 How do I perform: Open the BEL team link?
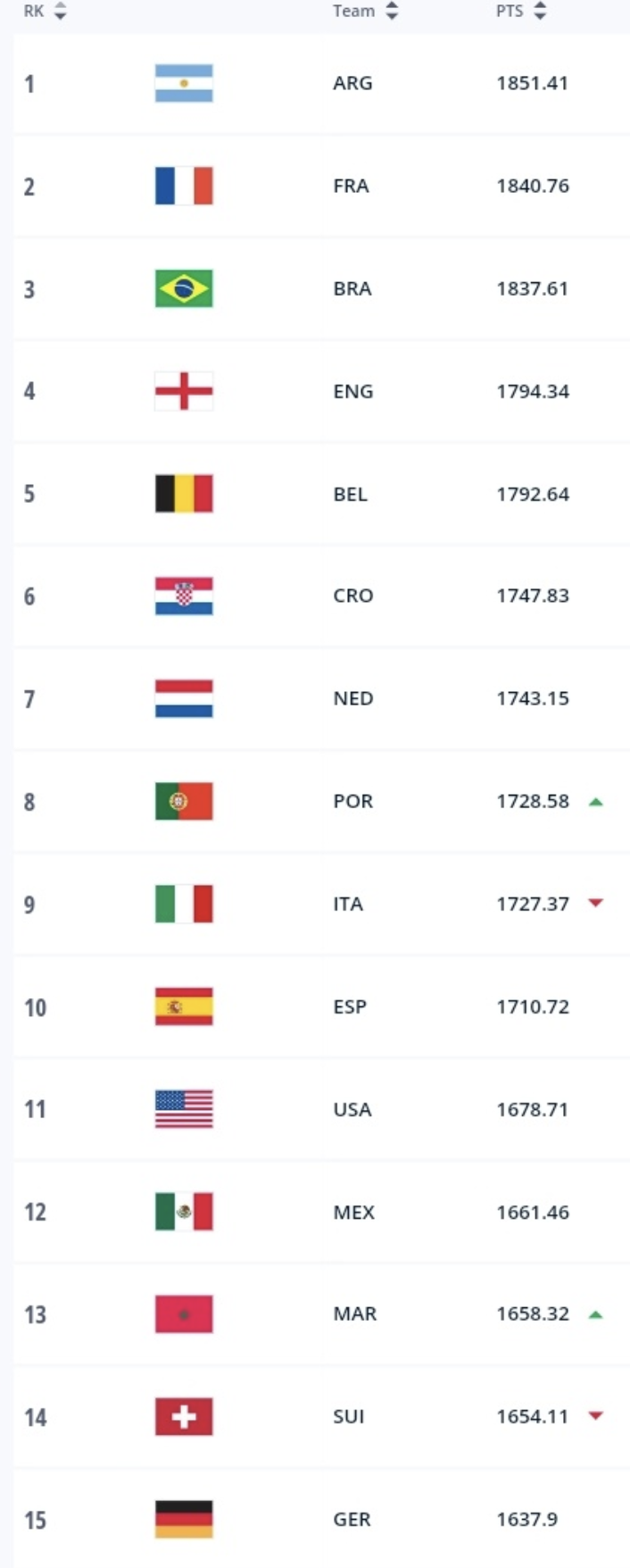tap(351, 494)
